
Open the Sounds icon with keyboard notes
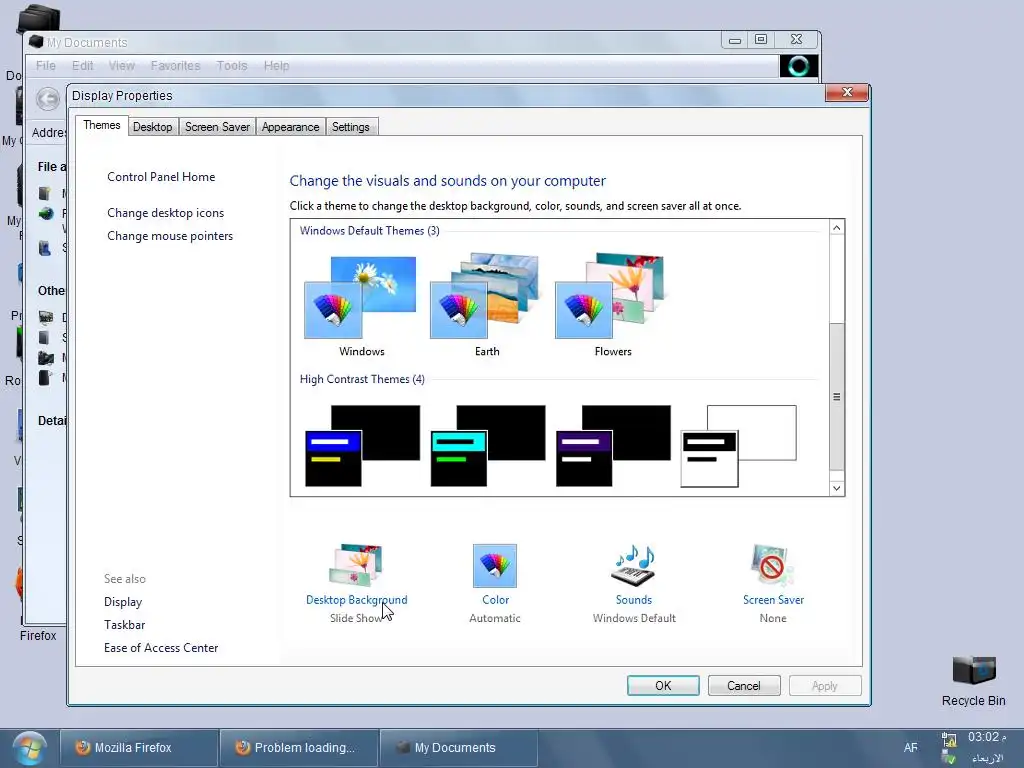[x=633, y=566]
